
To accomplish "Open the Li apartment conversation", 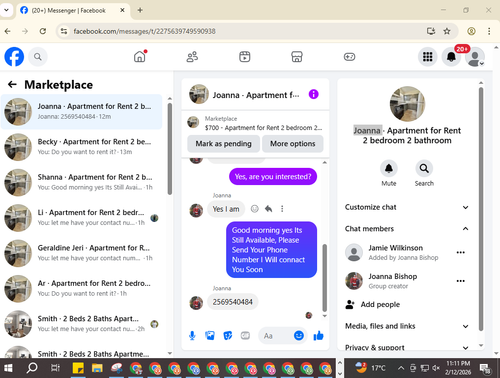I will coord(82,217).
